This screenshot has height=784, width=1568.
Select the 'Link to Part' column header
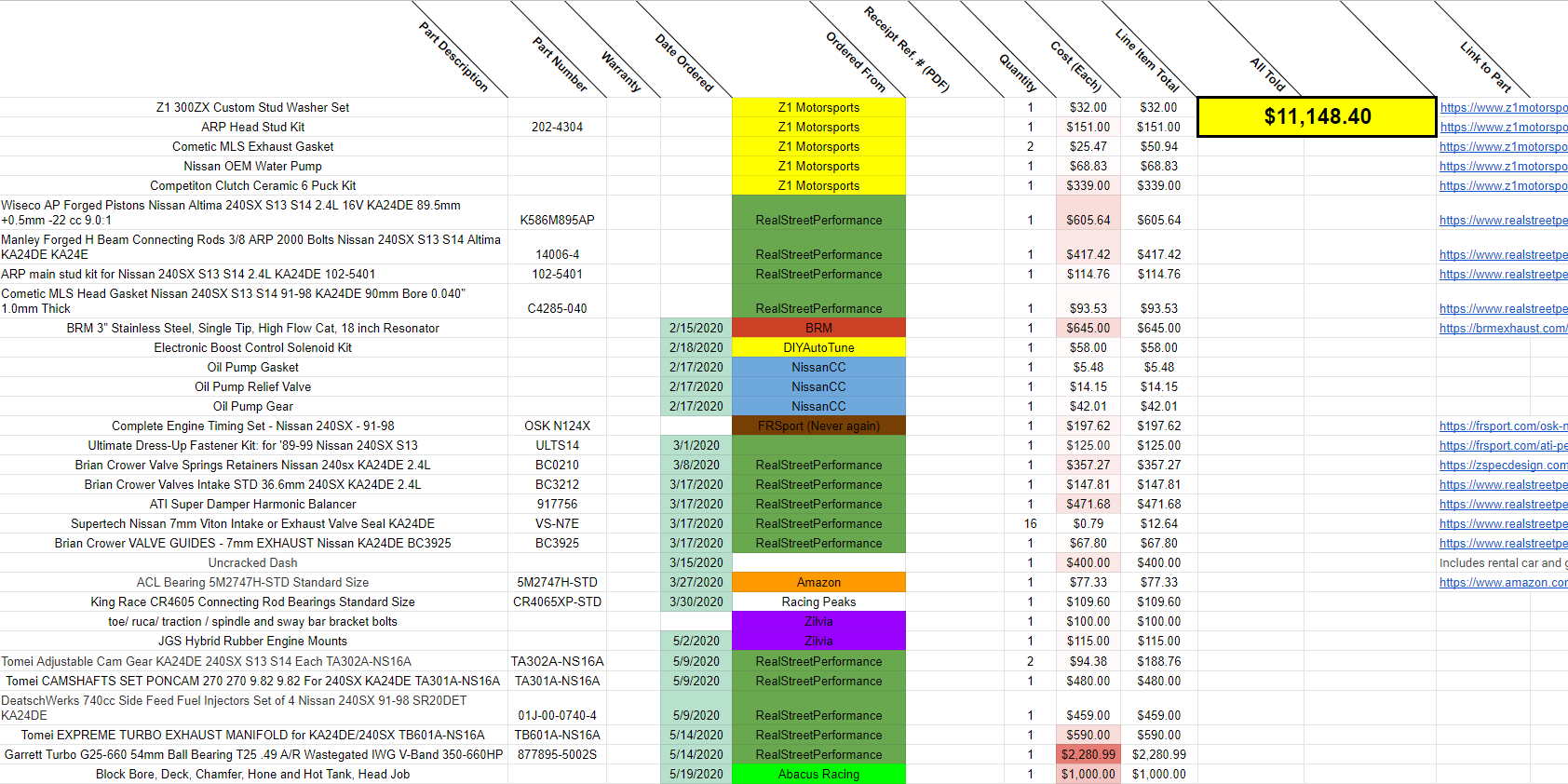pyautogui.click(x=1486, y=67)
